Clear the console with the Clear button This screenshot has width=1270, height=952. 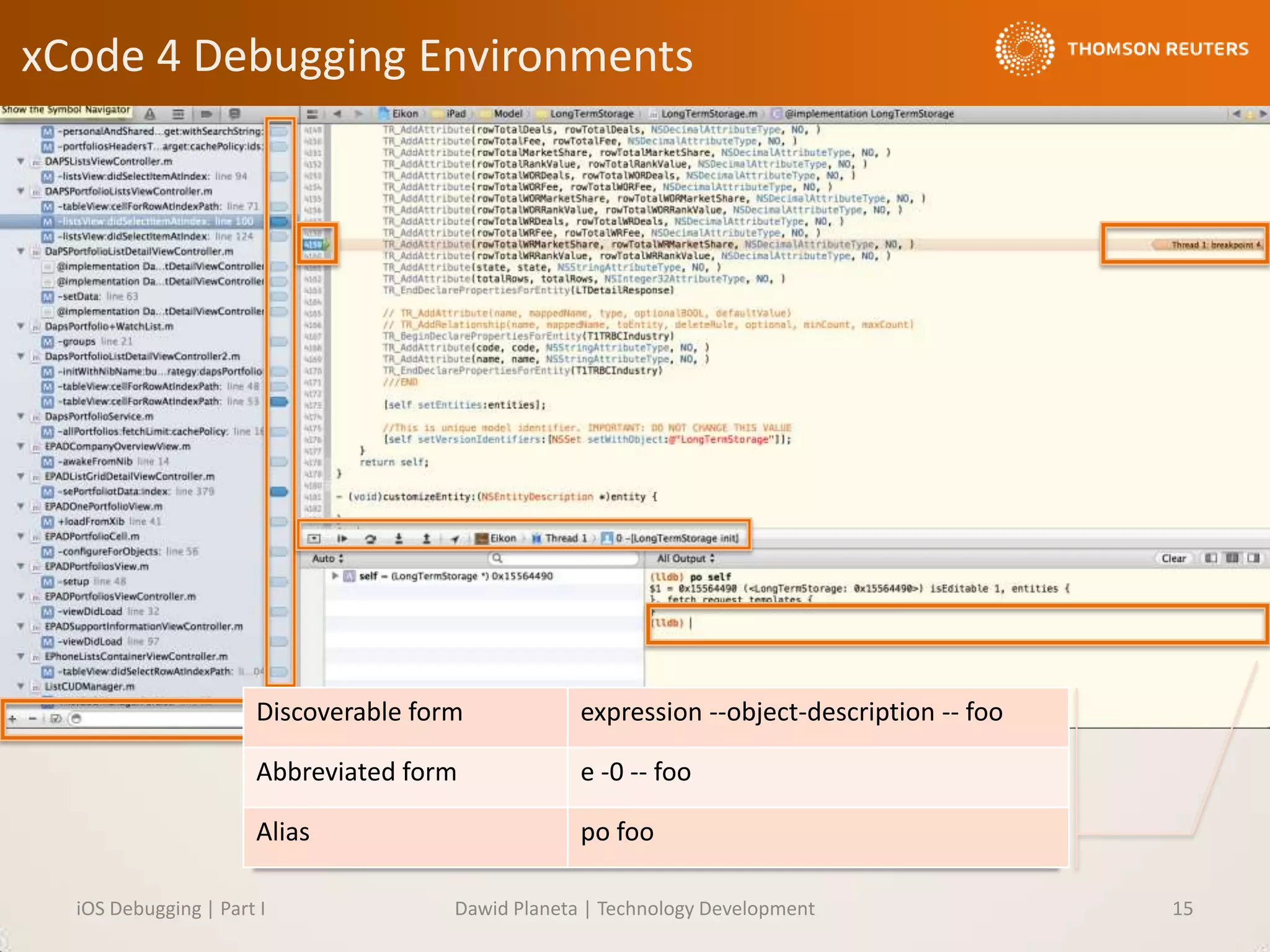tap(1173, 558)
